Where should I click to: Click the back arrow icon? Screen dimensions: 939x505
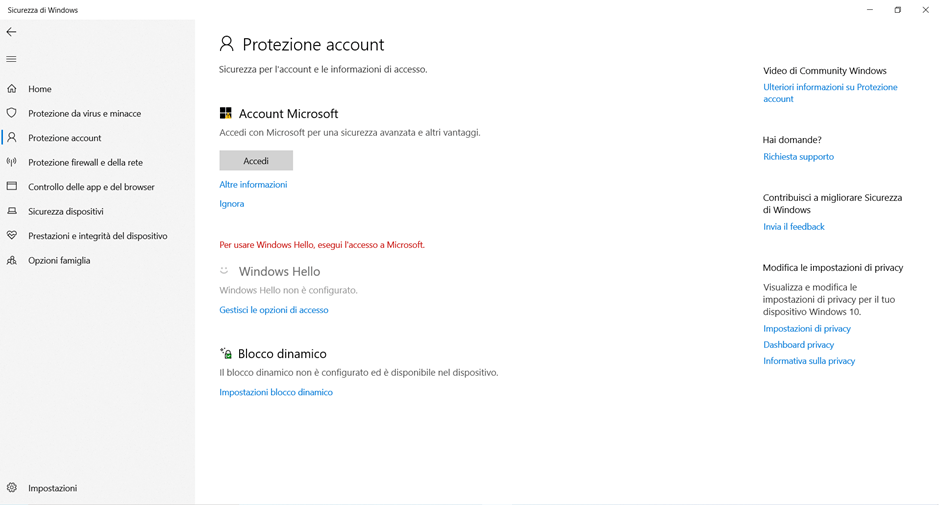tap(11, 32)
